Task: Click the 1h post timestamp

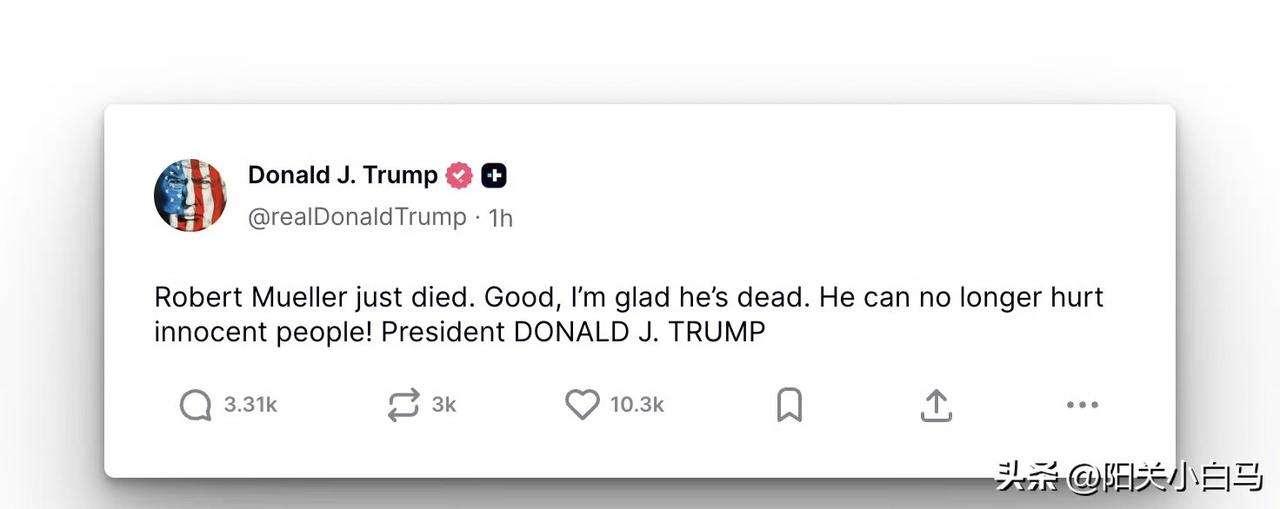Action: point(500,218)
